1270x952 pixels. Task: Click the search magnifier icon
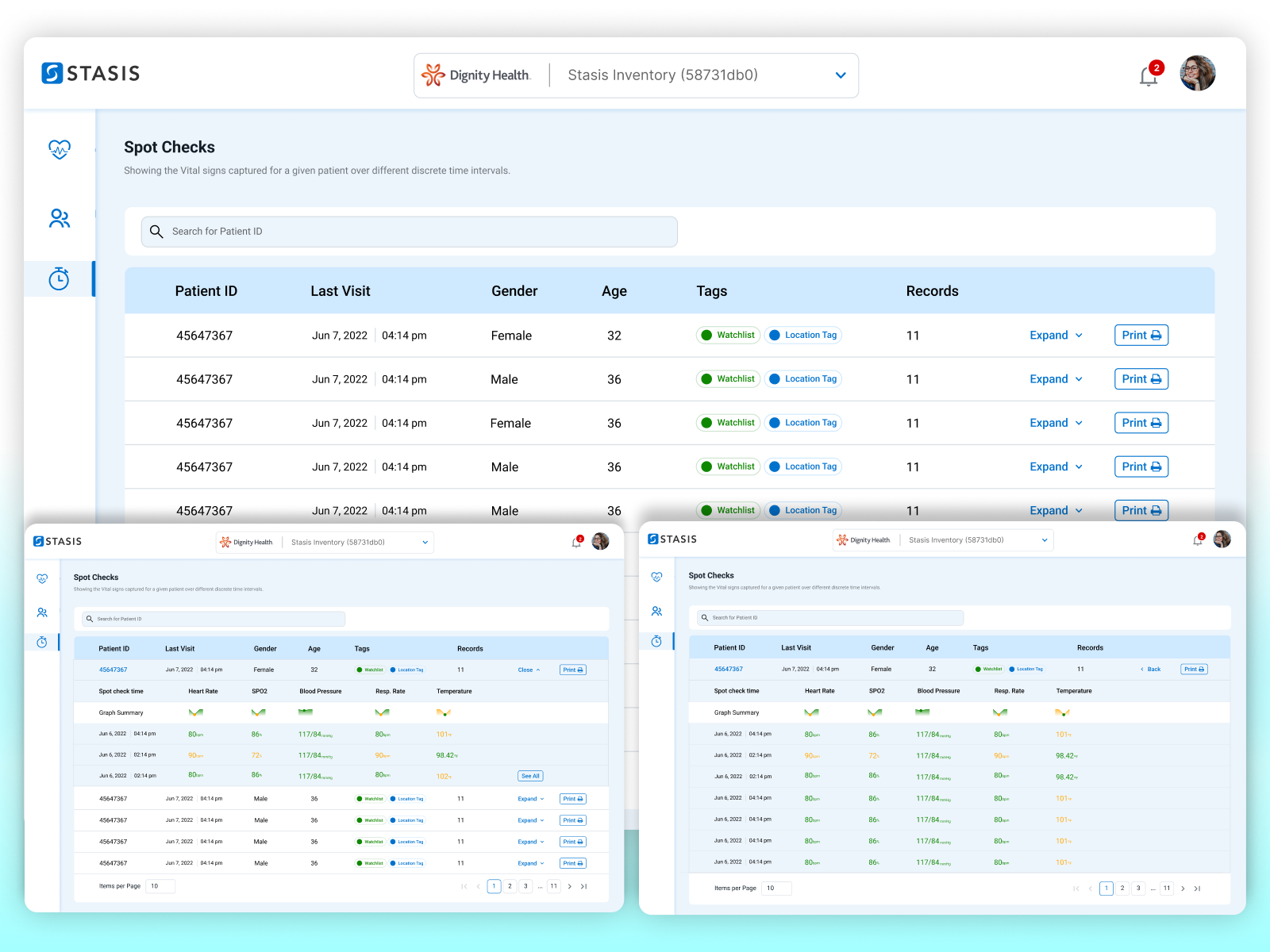[x=156, y=232]
